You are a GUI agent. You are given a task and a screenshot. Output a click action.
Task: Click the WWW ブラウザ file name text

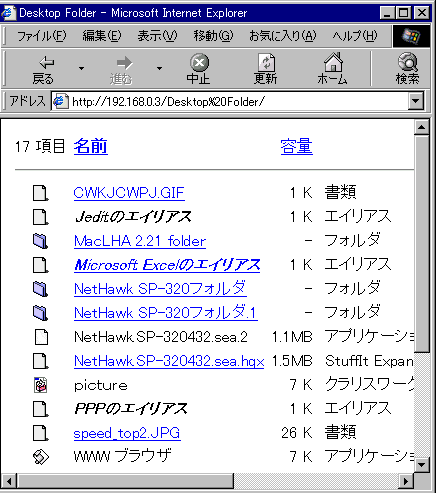pyautogui.click(x=123, y=456)
